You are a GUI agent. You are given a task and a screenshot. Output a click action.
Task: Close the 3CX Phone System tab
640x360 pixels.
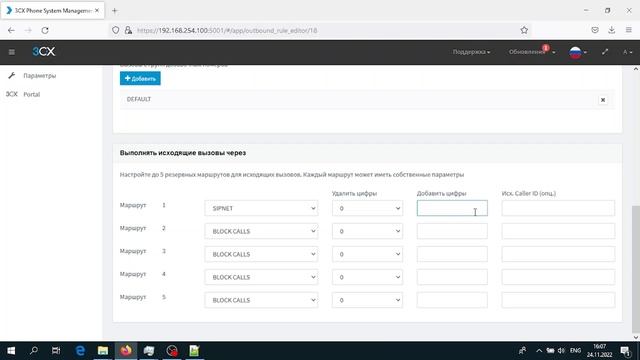coord(97,11)
